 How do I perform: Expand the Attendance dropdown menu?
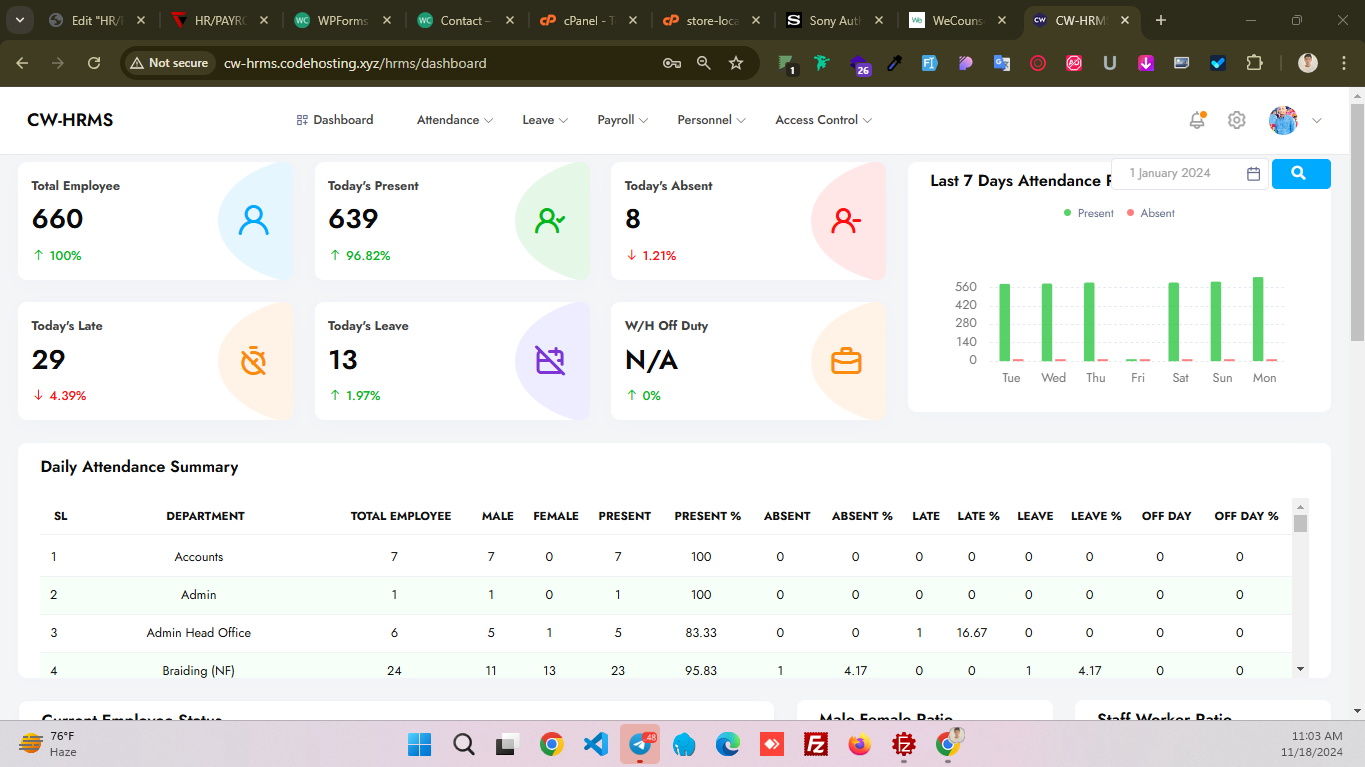[455, 120]
